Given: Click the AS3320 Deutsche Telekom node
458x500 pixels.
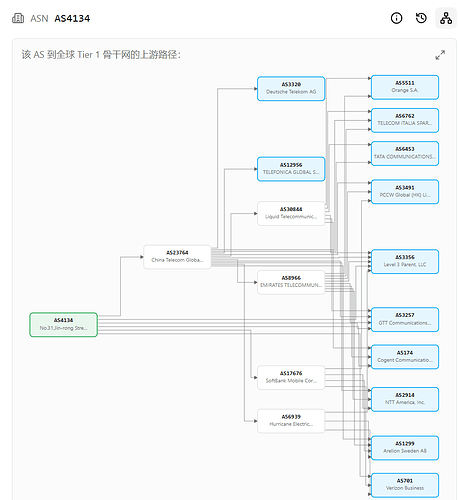Looking at the screenshot, I should [x=291, y=88].
